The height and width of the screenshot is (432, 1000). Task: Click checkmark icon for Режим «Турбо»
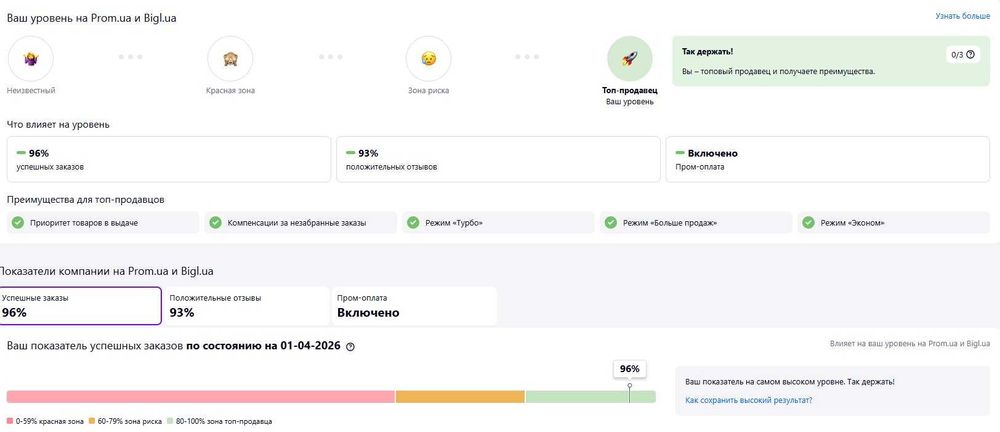tap(413, 223)
